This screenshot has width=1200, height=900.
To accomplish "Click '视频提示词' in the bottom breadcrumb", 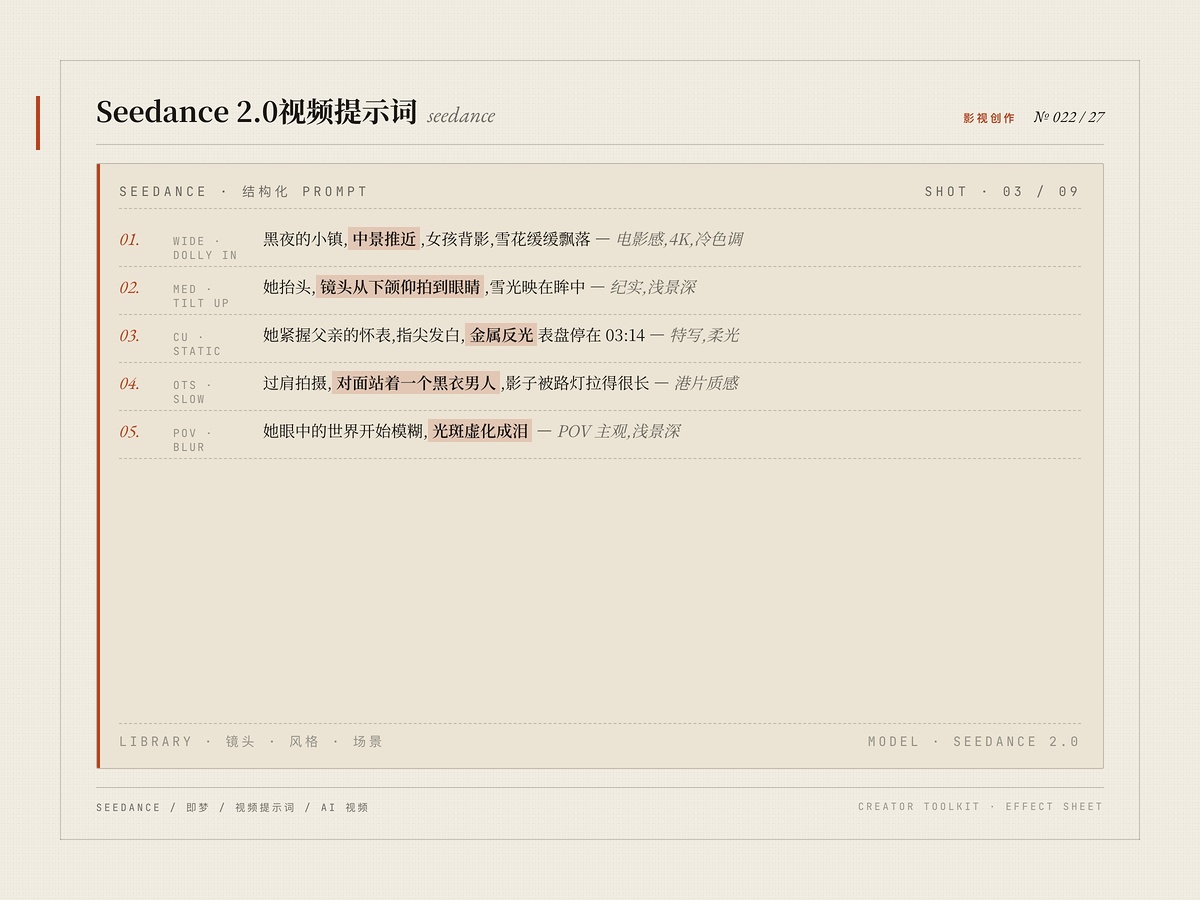I will [x=265, y=807].
